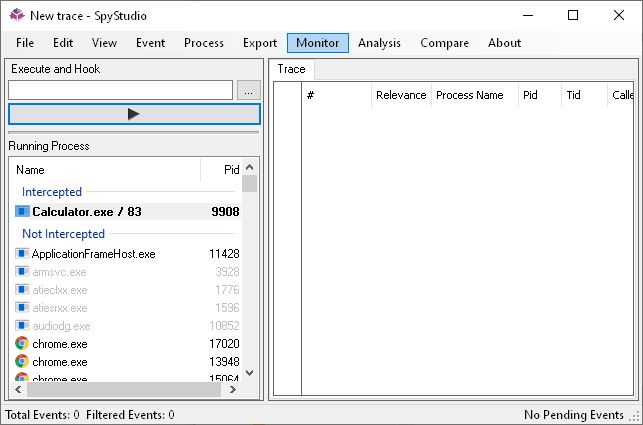Select audiodg.exe in the process list

(127, 326)
